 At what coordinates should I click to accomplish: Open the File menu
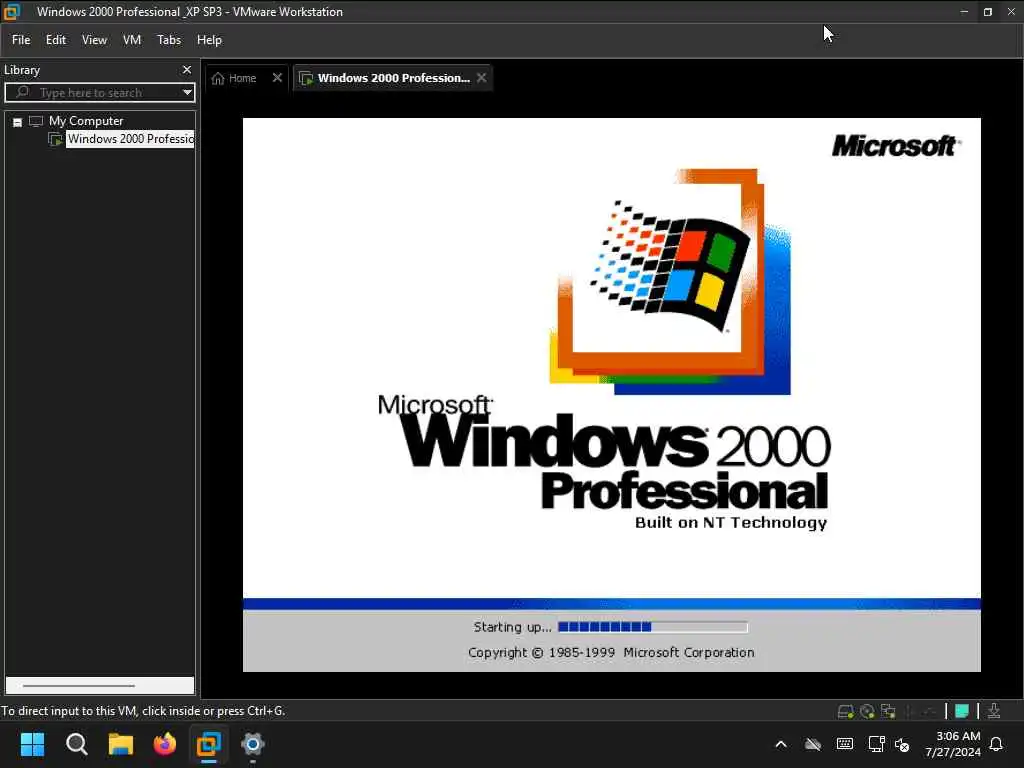click(x=21, y=40)
